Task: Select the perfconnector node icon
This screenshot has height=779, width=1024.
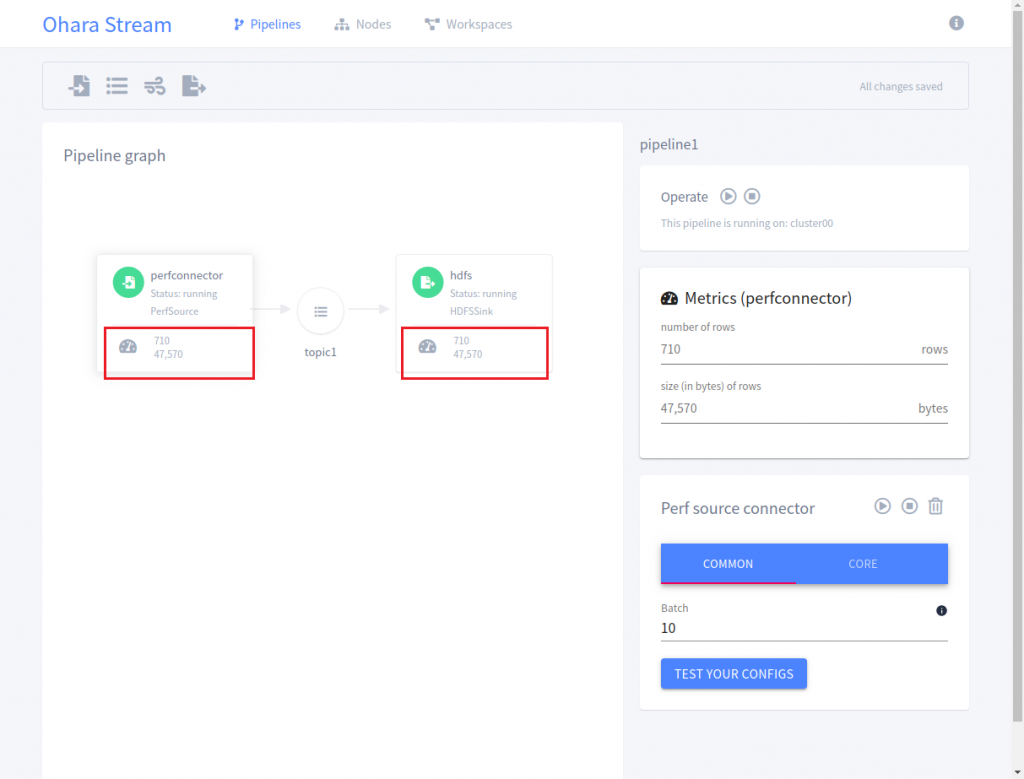Action: (128, 282)
